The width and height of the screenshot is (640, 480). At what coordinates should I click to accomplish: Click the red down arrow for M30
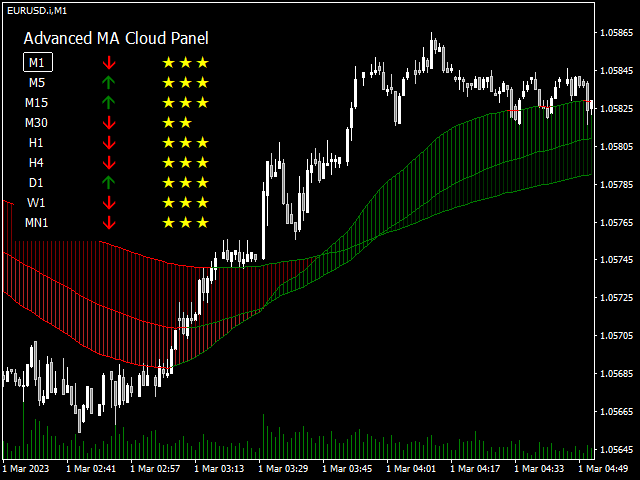coord(109,123)
